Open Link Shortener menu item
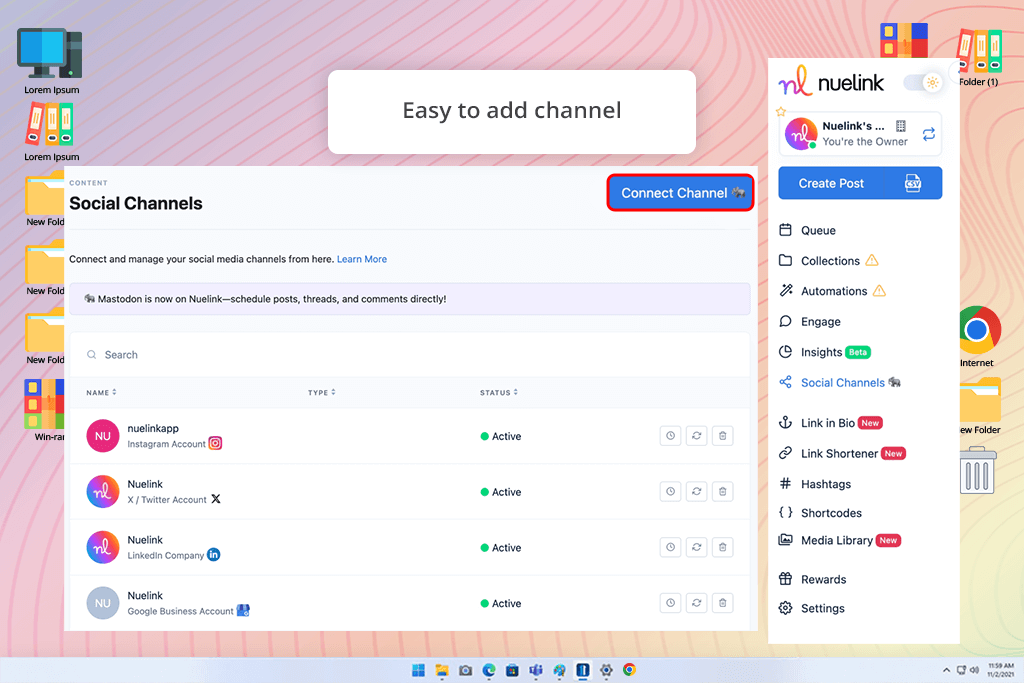Viewport: 1024px width, 683px height. [842, 453]
